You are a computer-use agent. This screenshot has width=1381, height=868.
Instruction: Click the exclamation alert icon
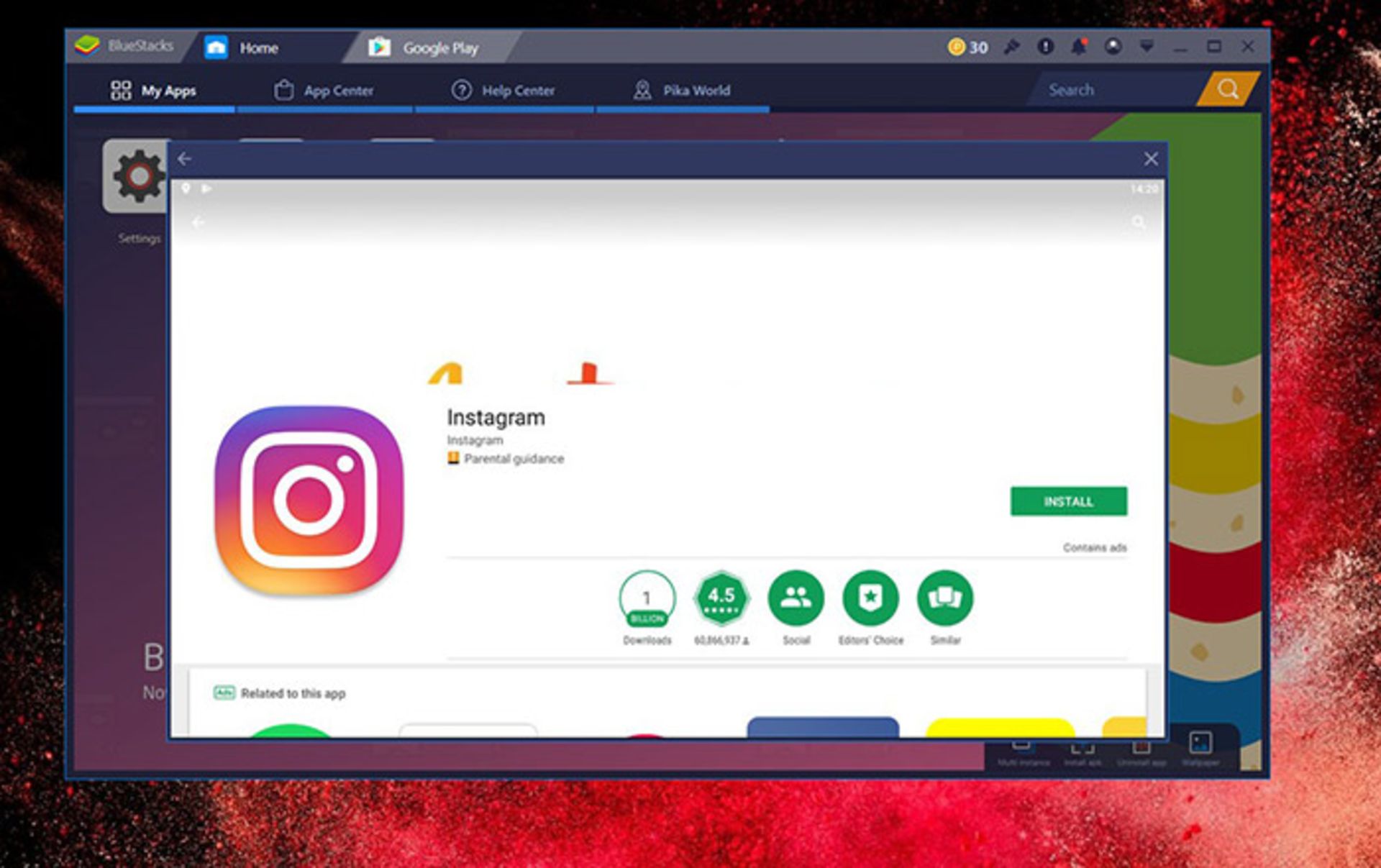click(1045, 47)
